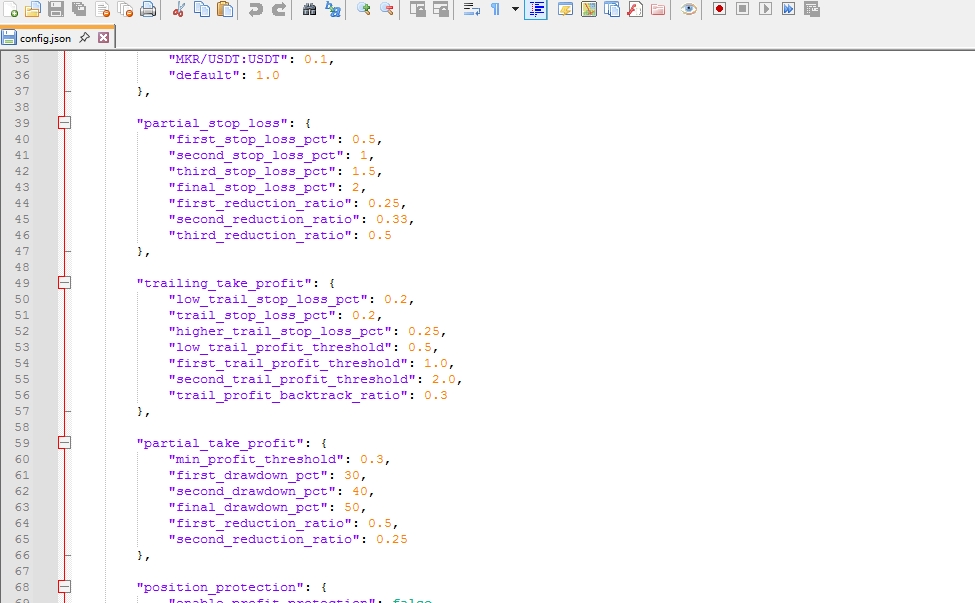
Task: Show the Function List panel
Action: 635,9
